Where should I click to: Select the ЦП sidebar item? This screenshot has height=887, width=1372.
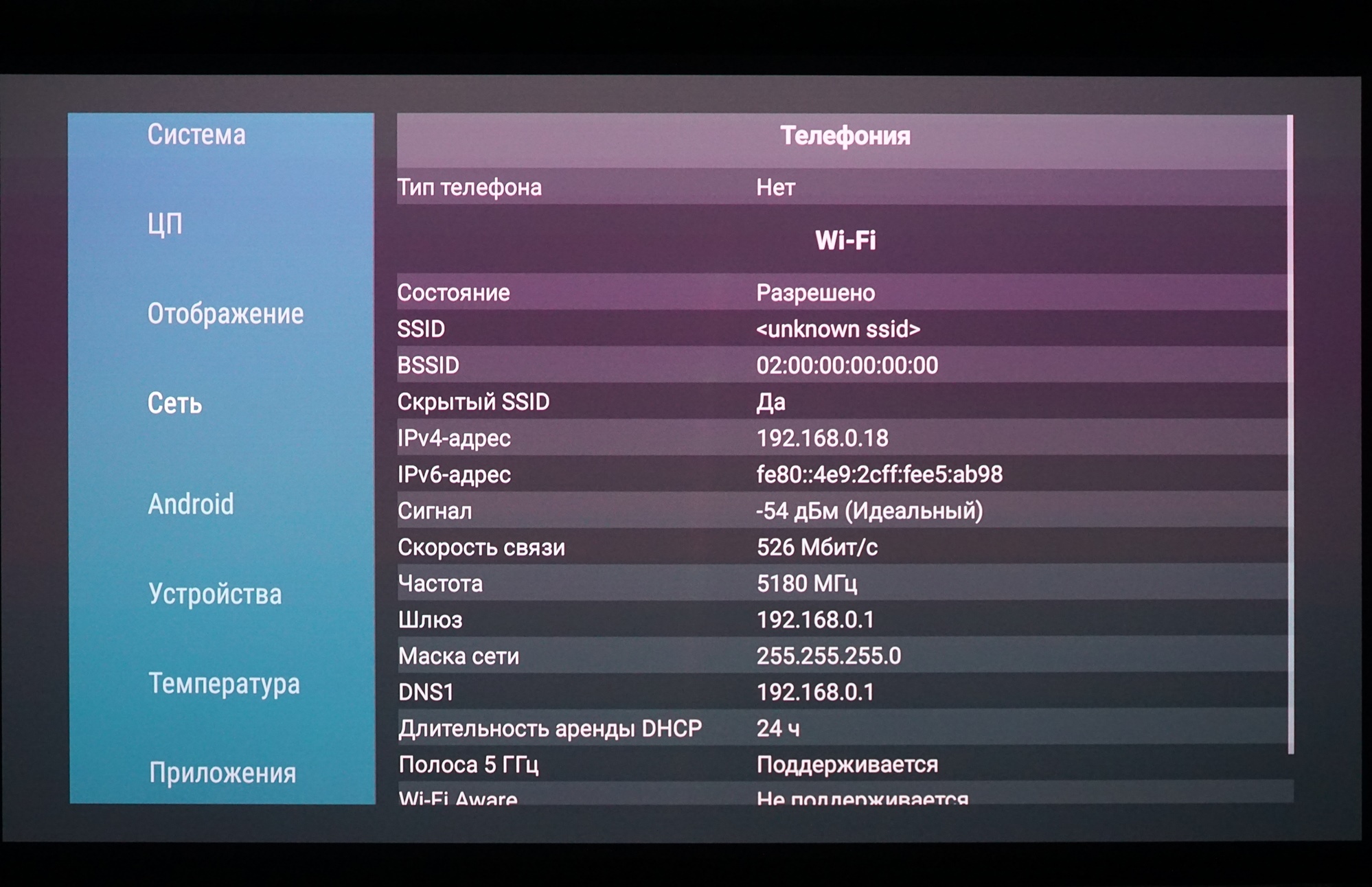pos(165,224)
